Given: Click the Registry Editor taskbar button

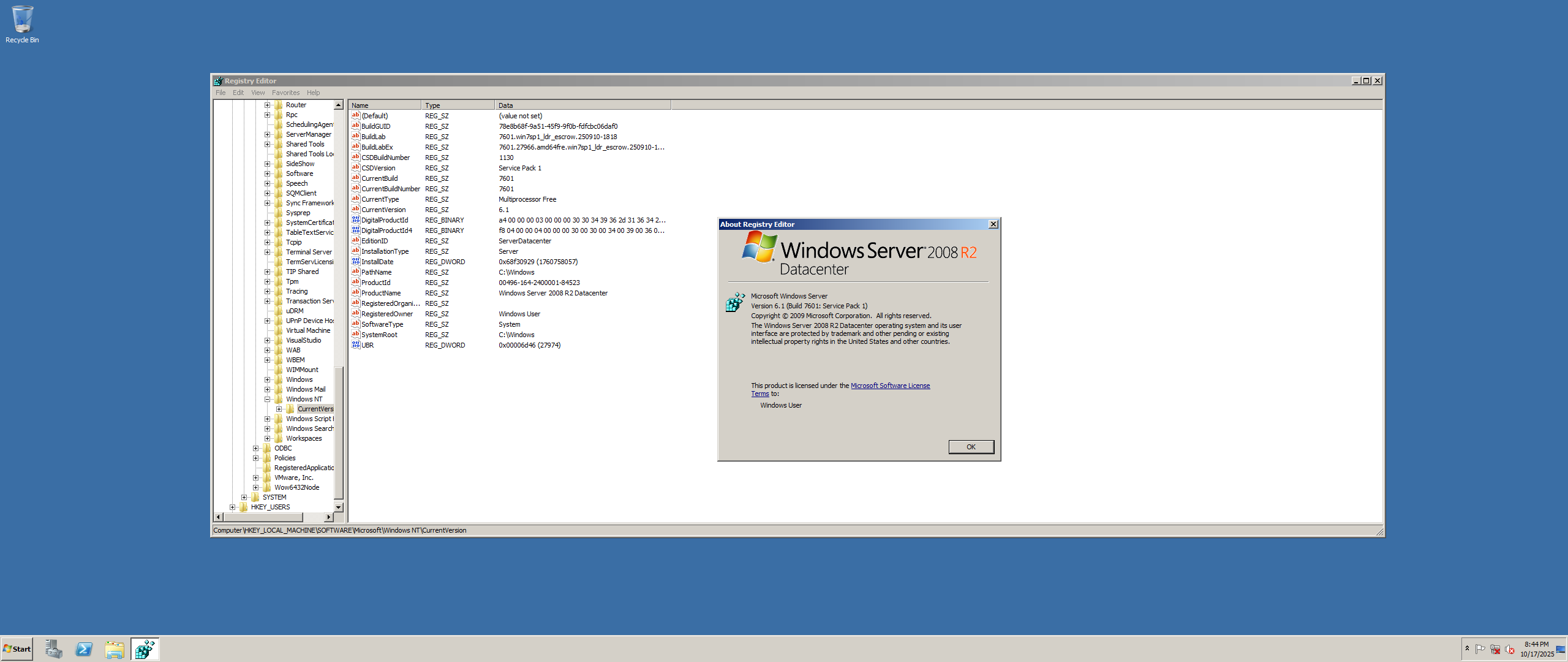Looking at the screenshot, I should pos(145,649).
